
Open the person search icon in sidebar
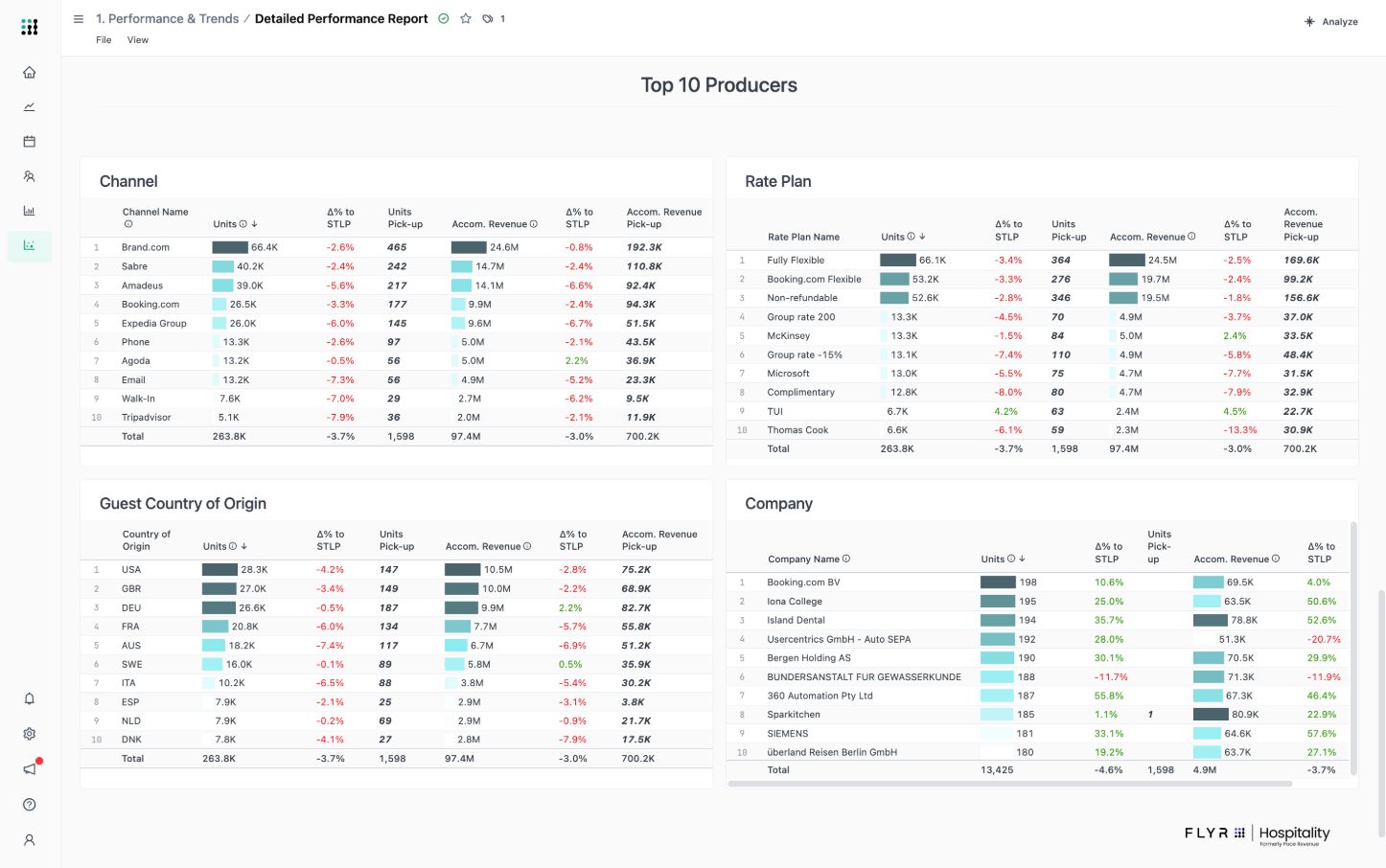tap(30, 176)
